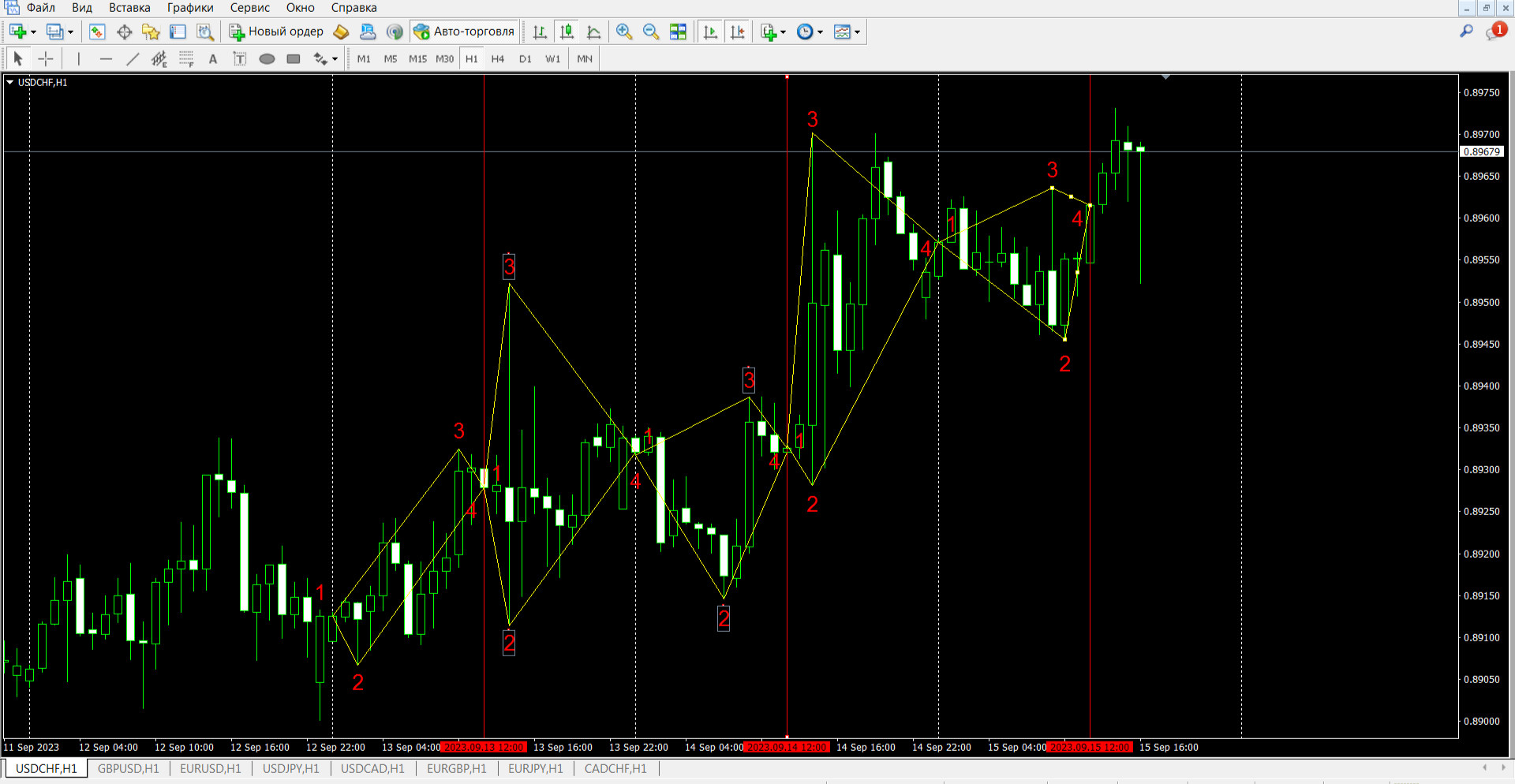Select the M15 timeframe
This screenshot has height=784, width=1515.
[417, 58]
